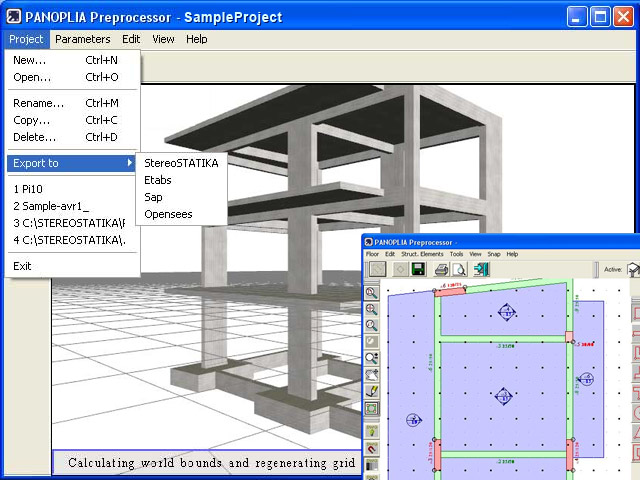Choose New... from Project menu
Image resolution: width=640 pixels, height=480 pixels.
72,60
